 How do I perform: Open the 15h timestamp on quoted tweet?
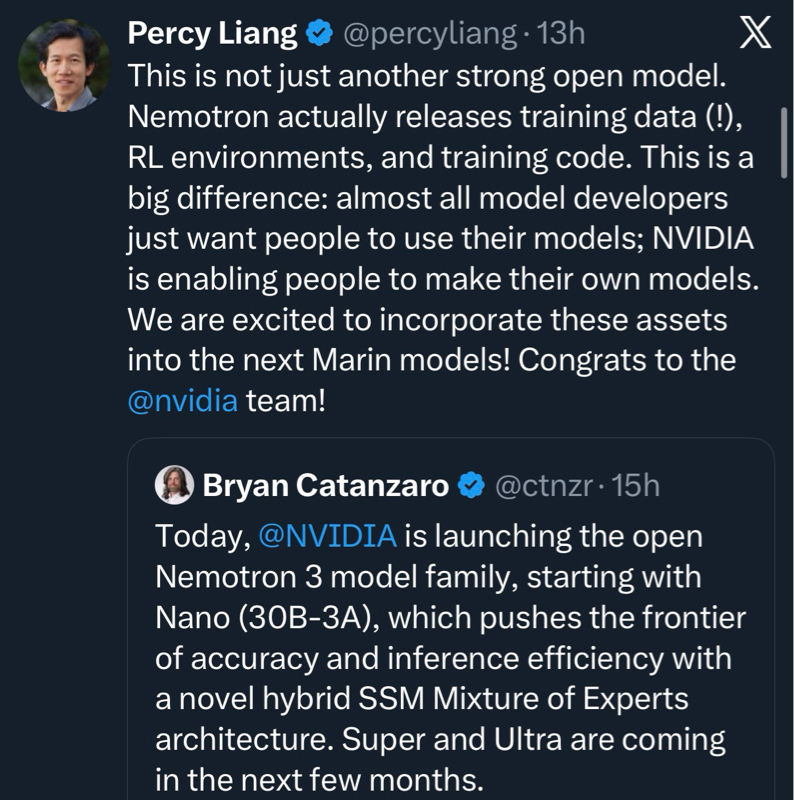click(x=635, y=486)
